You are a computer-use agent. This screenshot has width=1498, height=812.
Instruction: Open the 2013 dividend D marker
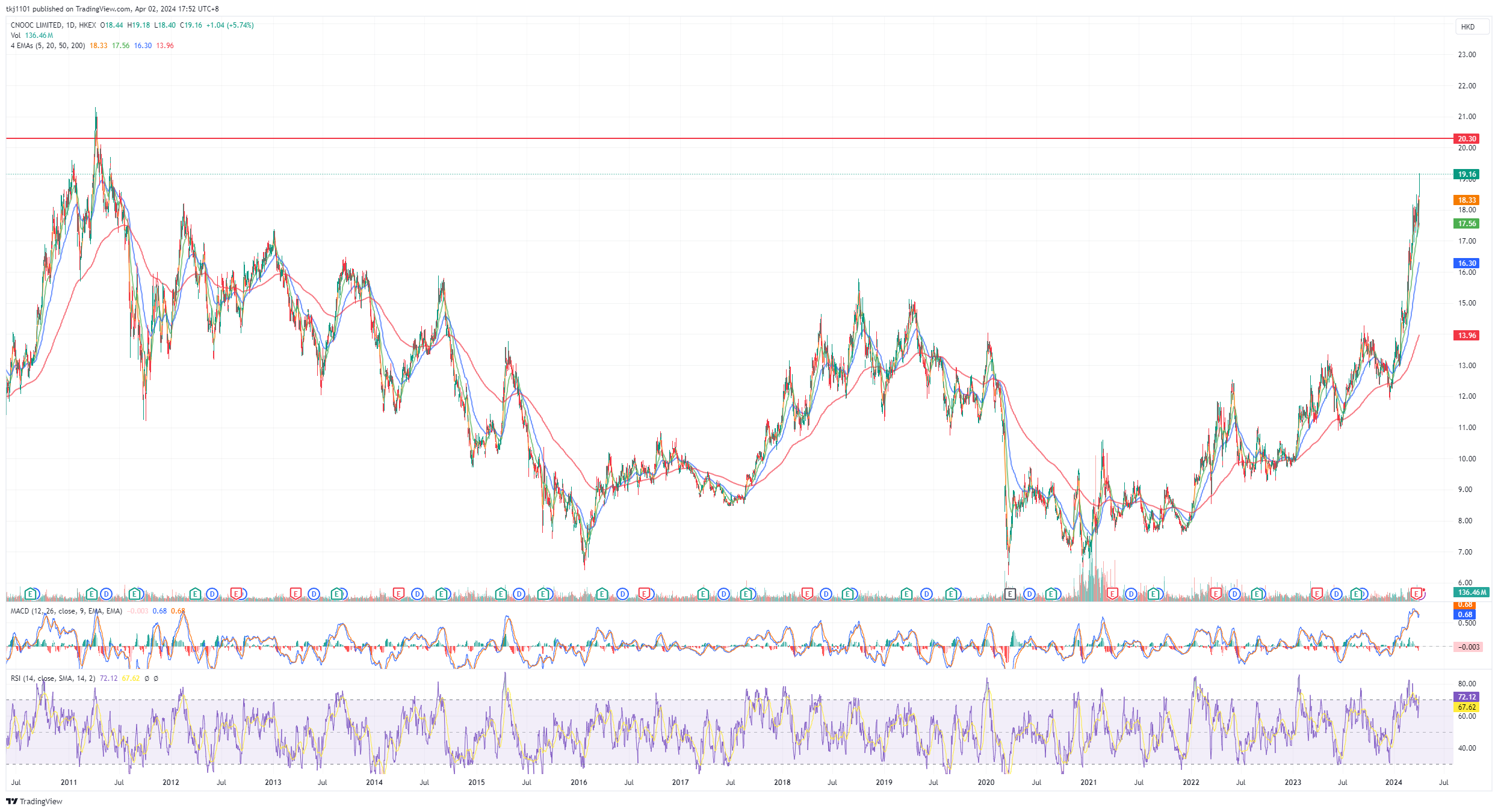[x=314, y=594]
